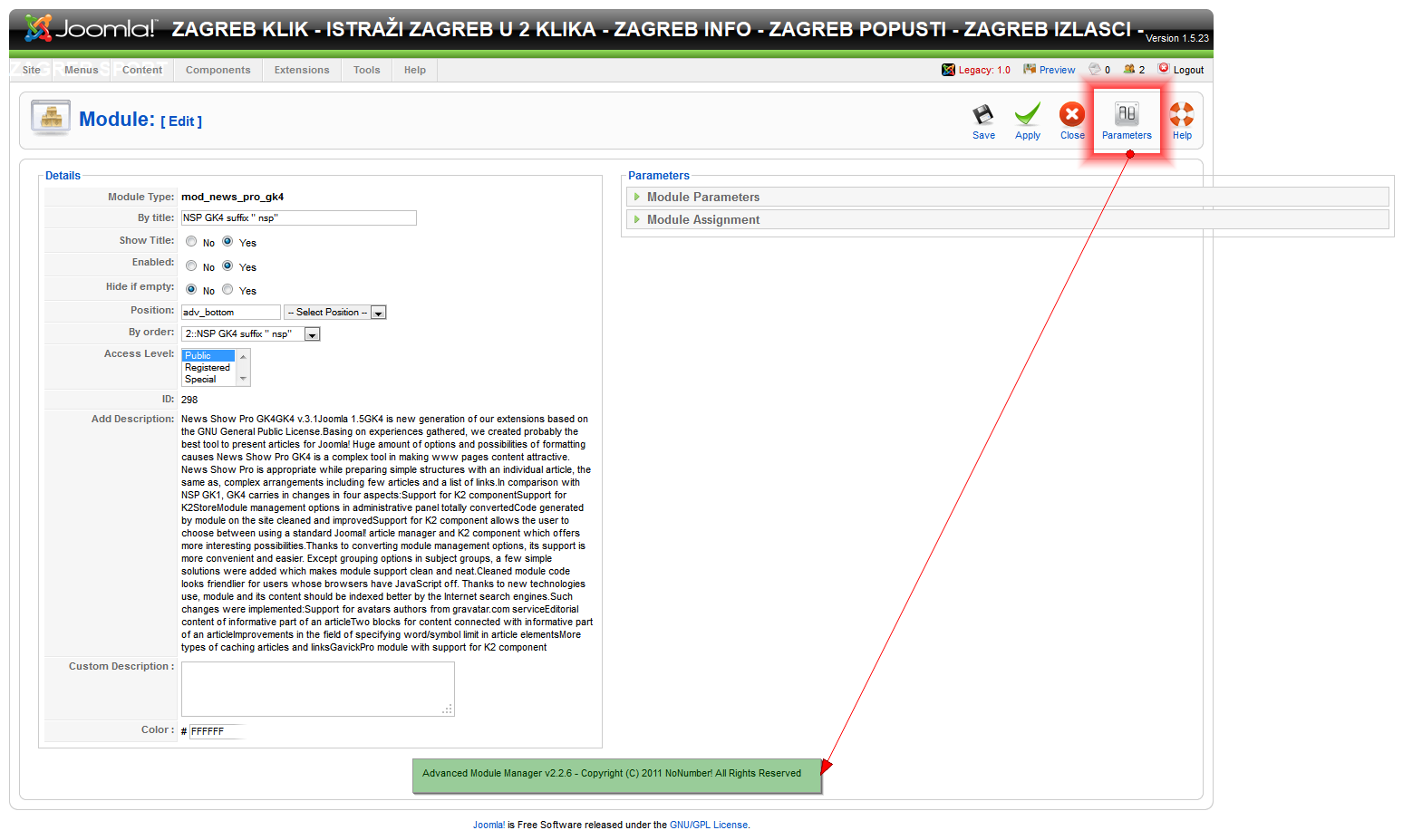Image resolution: width=1403 pixels, height=840 pixels.
Task: Apply changes using the green checkmark icon
Action: pos(1028,115)
